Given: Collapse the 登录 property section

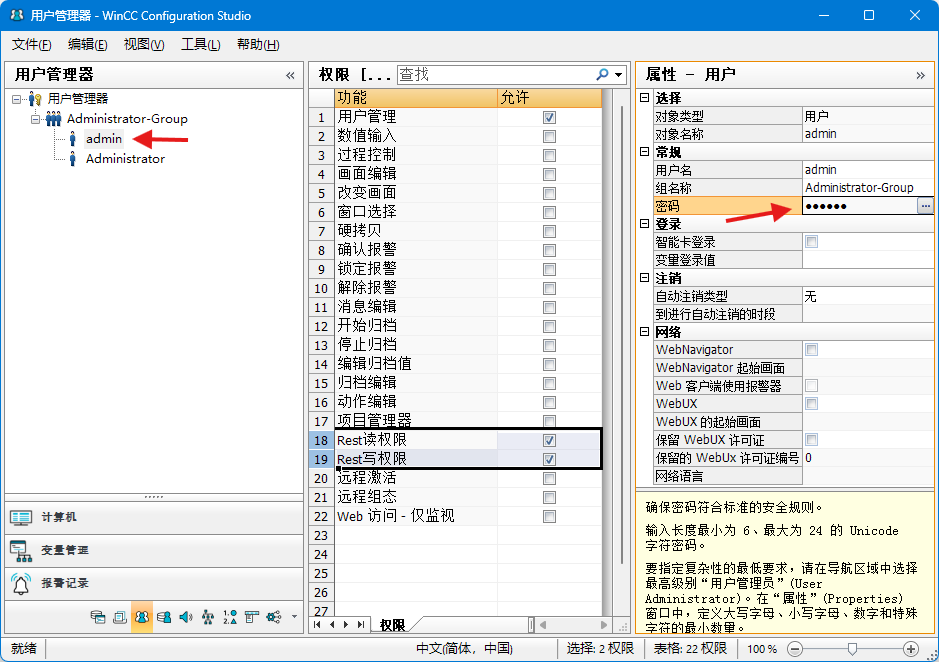Looking at the screenshot, I should [644, 223].
